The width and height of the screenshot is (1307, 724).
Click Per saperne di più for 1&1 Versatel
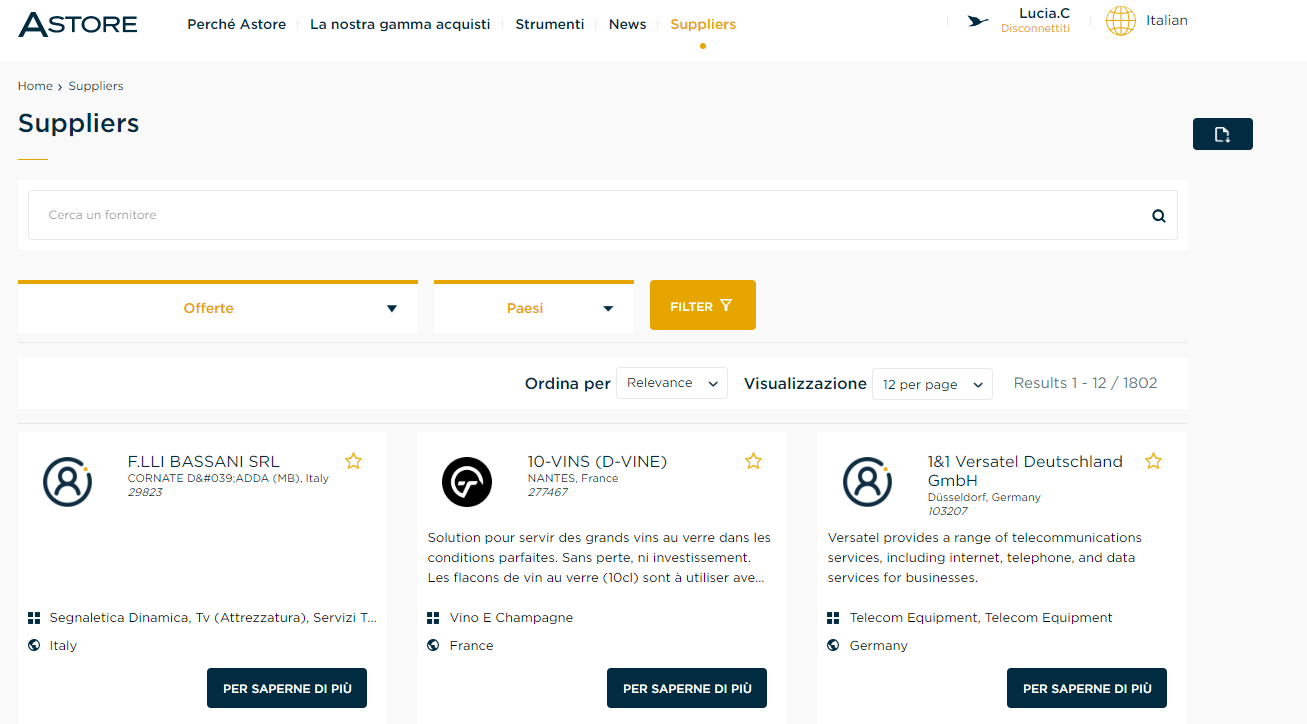pos(1087,688)
